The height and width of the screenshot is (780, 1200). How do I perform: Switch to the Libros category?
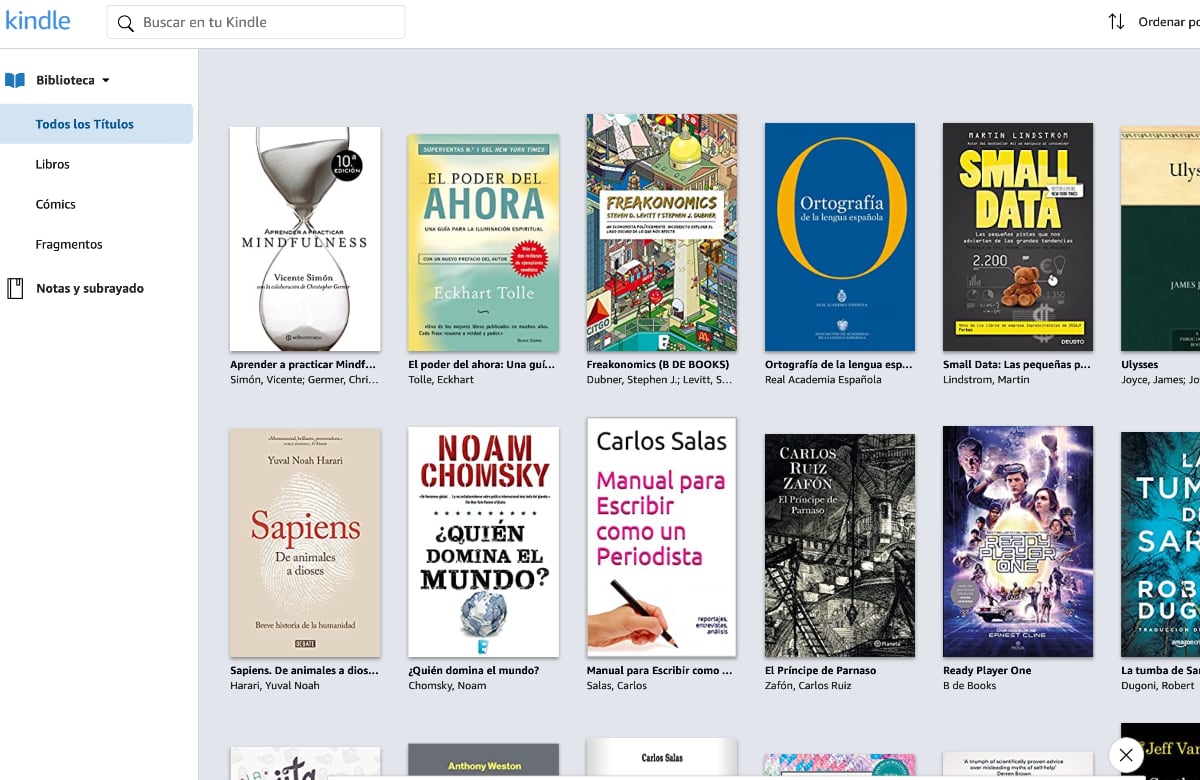click(x=52, y=164)
